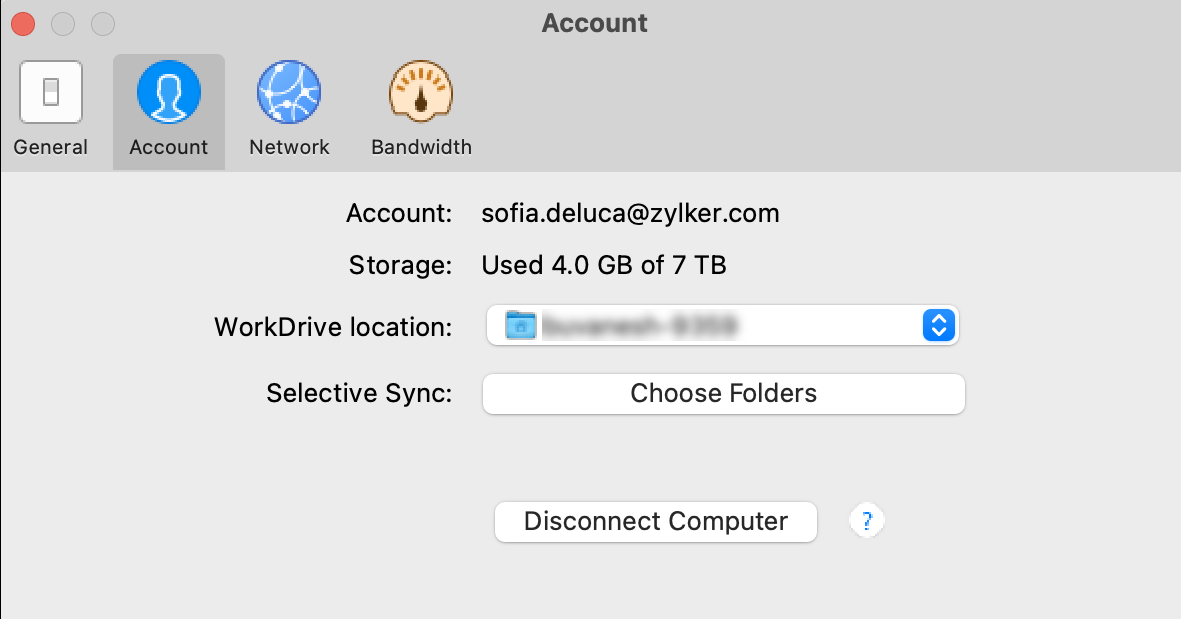Viewport: 1181px width, 619px height.
Task: Click the Choose Folders button
Action: pyautogui.click(x=723, y=394)
